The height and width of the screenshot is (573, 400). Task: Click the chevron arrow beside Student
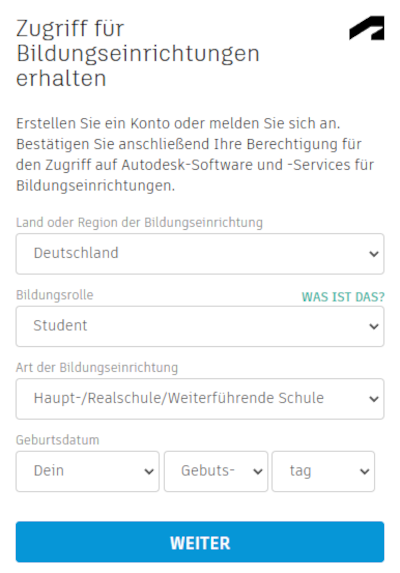374,326
